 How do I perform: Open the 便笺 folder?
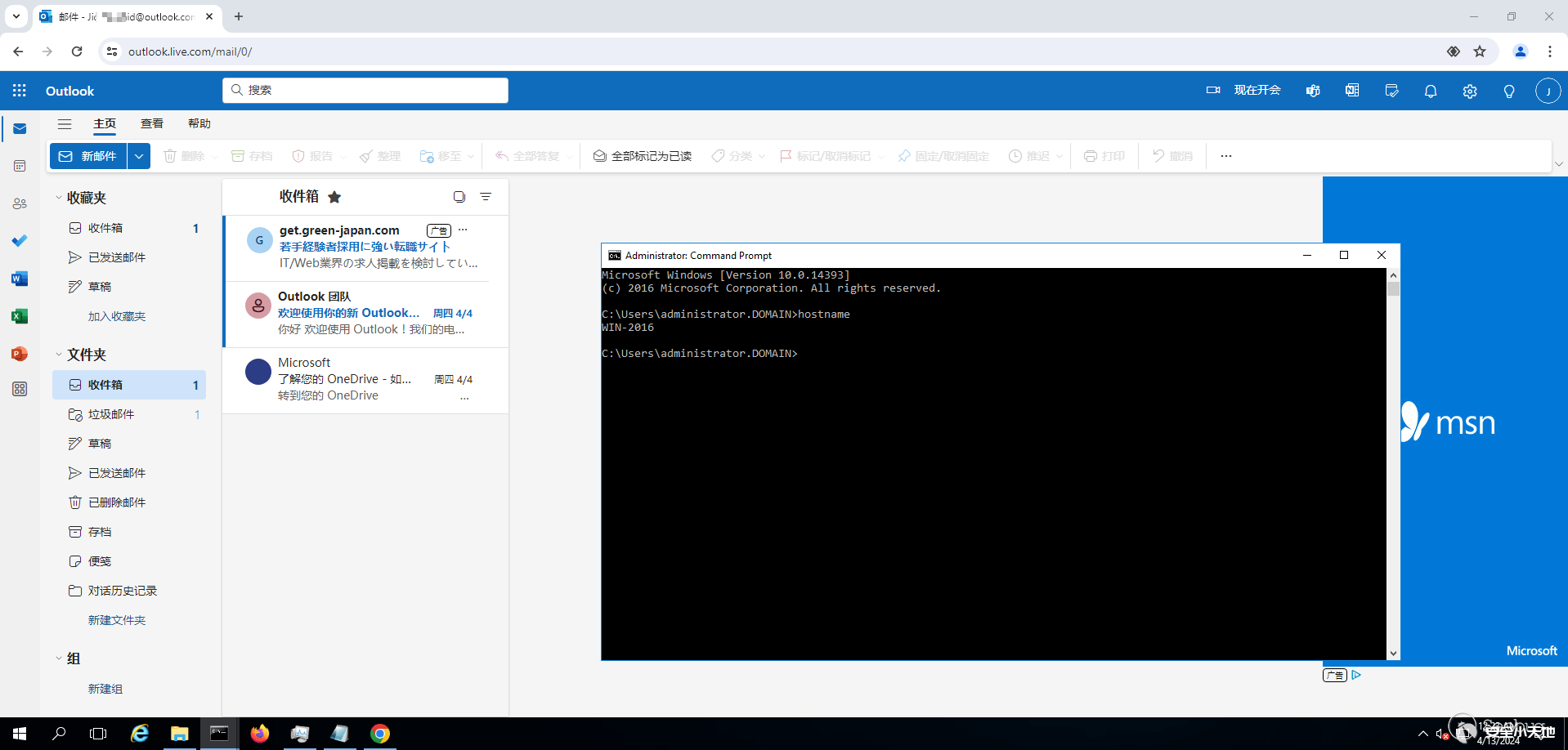[x=129, y=561]
